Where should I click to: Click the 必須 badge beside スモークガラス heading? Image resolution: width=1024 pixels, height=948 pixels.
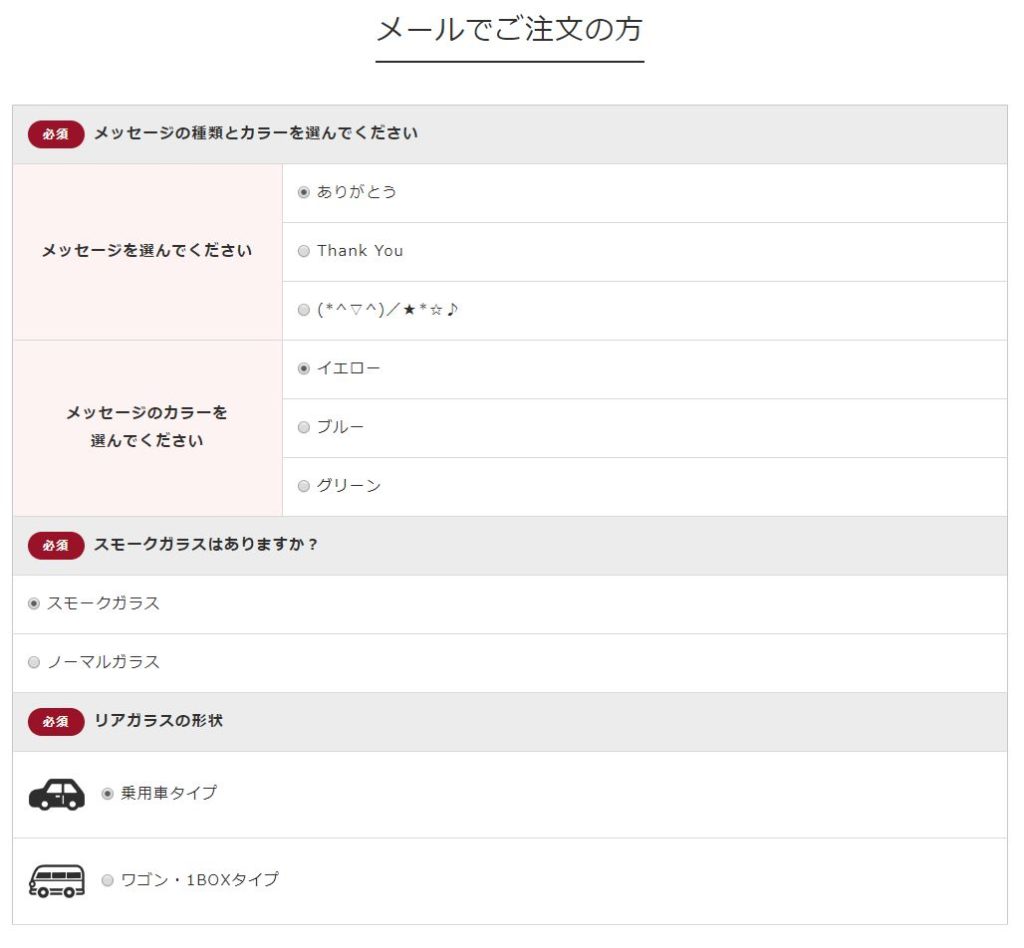click(56, 546)
